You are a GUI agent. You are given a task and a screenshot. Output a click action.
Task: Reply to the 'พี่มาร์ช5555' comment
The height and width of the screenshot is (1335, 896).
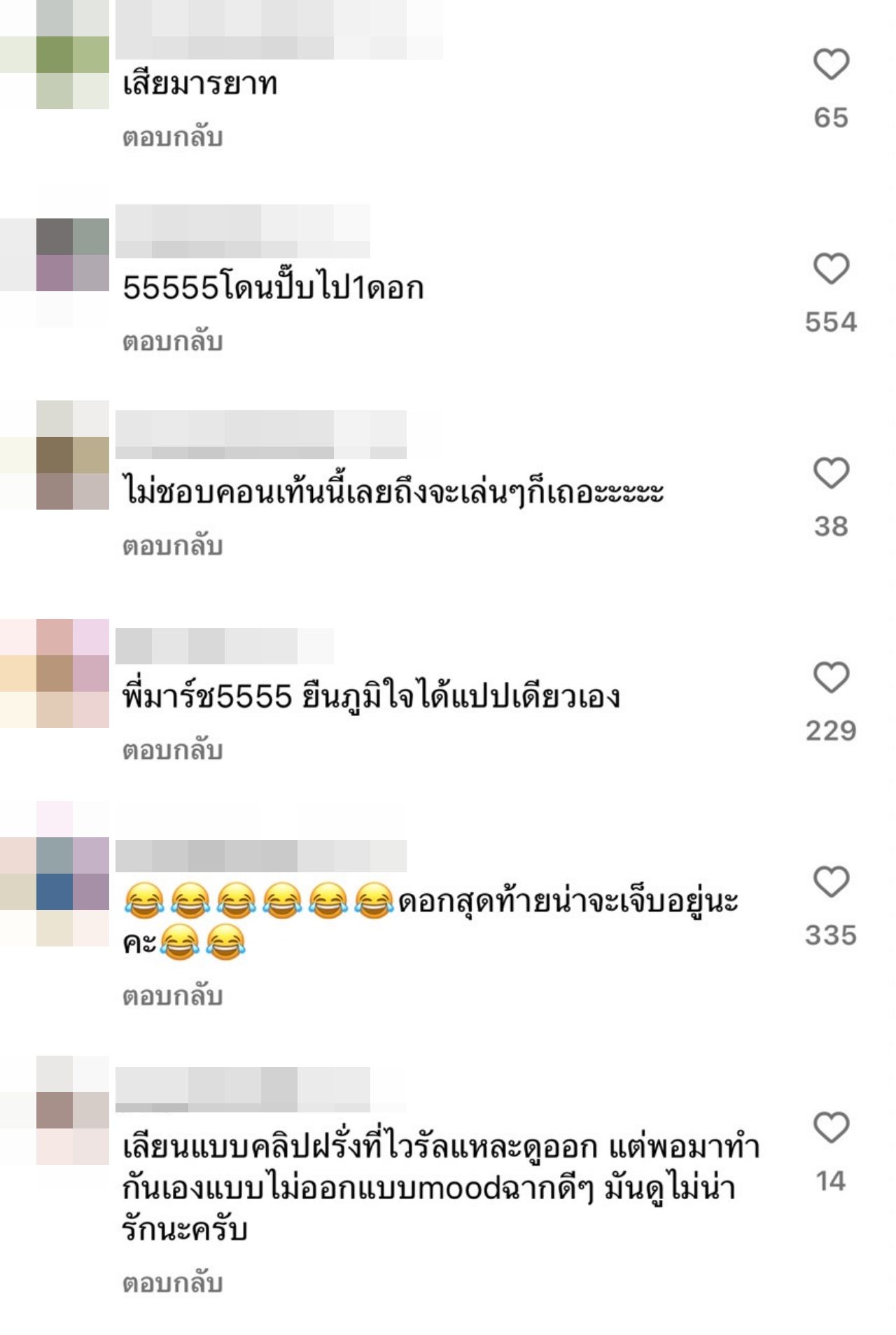click(173, 750)
